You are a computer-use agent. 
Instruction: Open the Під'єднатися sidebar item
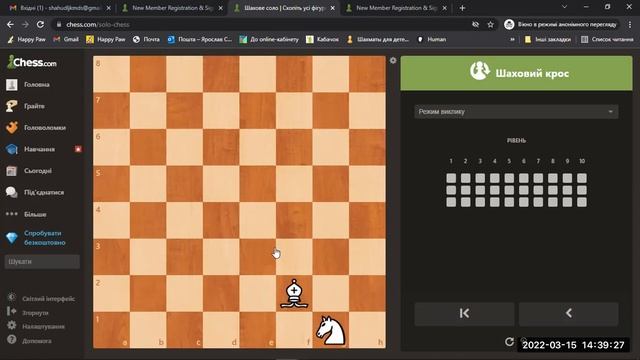35,192
